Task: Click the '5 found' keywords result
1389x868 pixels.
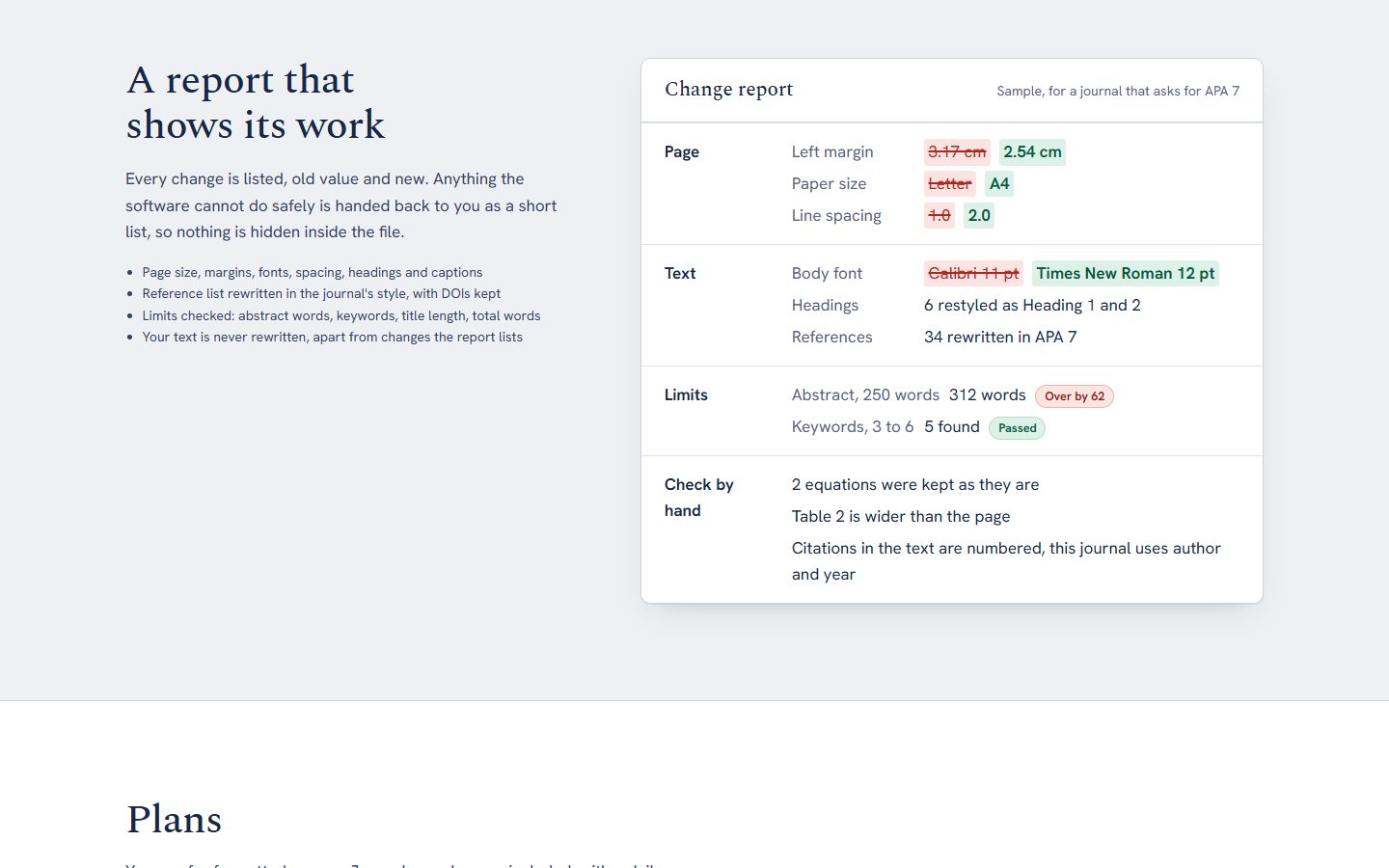Action: [952, 427]
